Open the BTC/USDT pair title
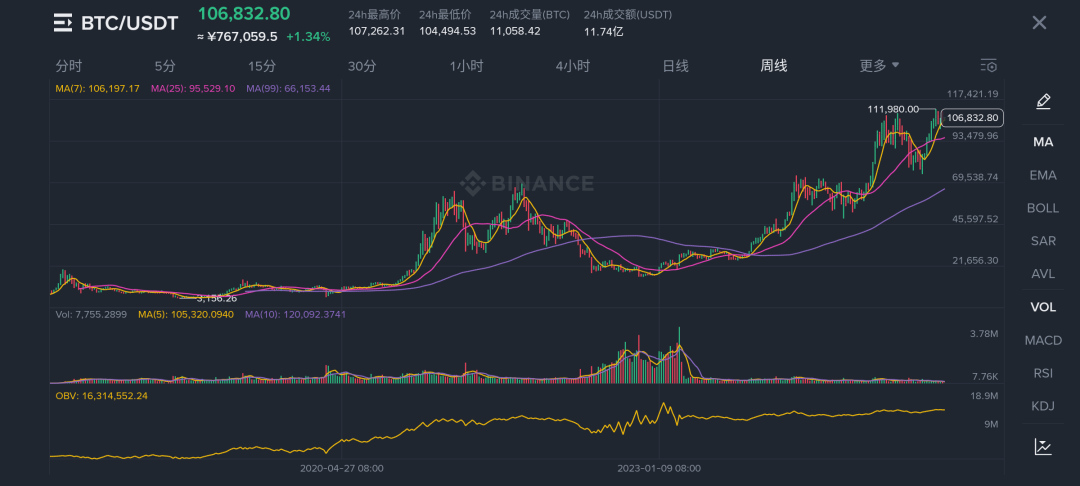Viewport: 1080px width, 486px height. [x=130, y=23]
